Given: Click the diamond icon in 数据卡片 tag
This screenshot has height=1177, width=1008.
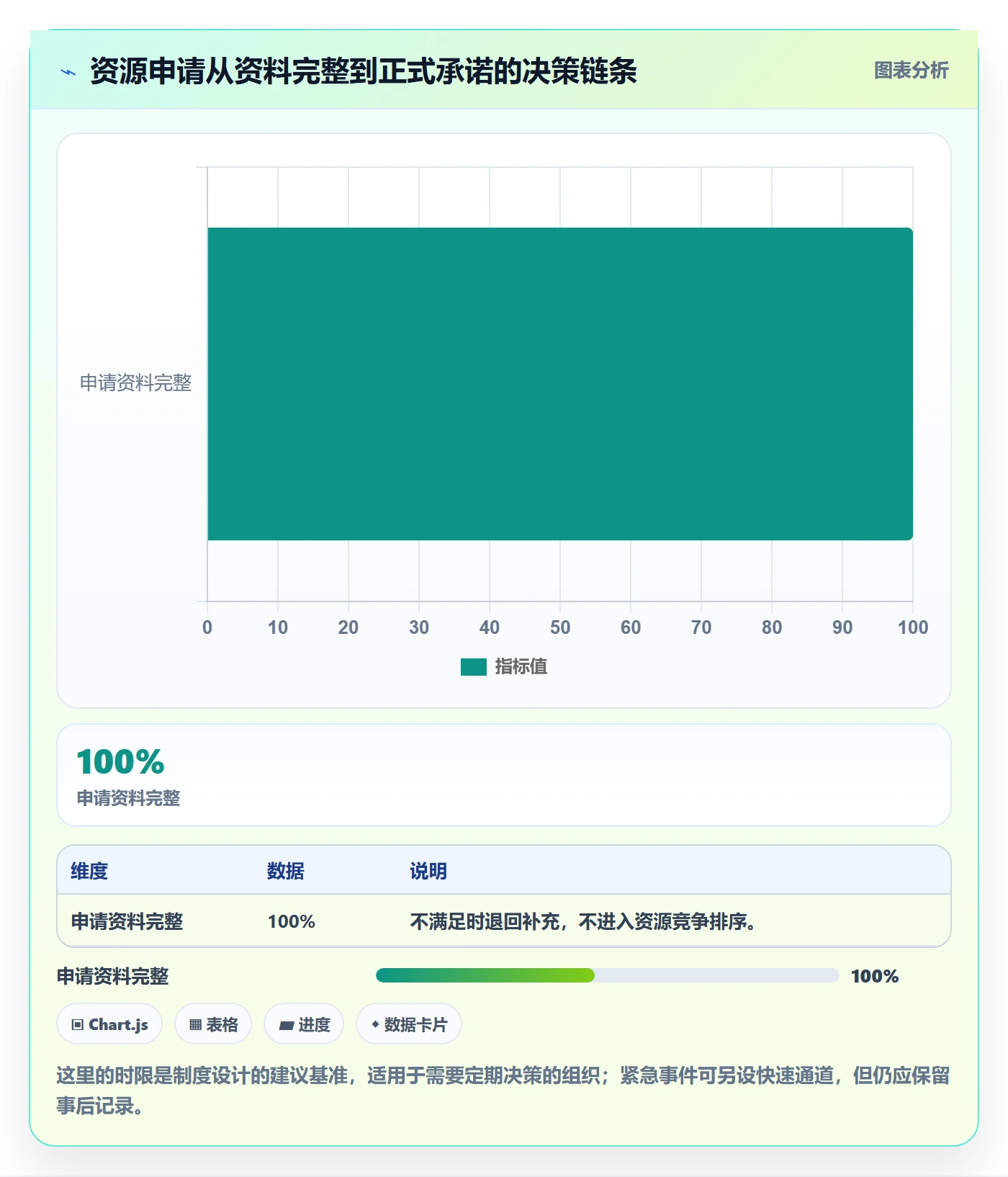Looking at the screenshot, I should [375, 1024].
